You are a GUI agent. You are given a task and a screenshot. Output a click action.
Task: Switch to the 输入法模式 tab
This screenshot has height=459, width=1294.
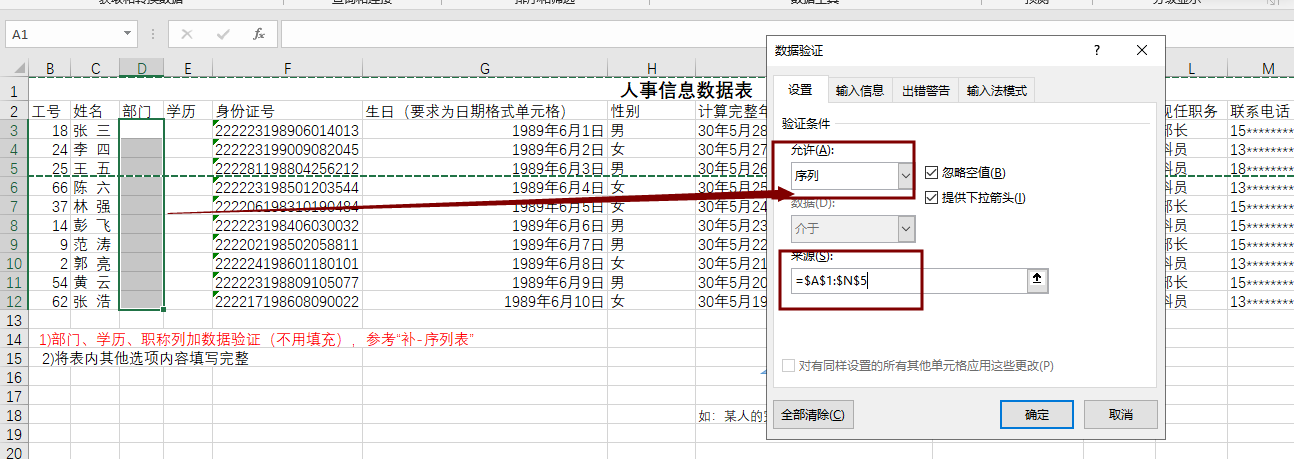point(996,90)
